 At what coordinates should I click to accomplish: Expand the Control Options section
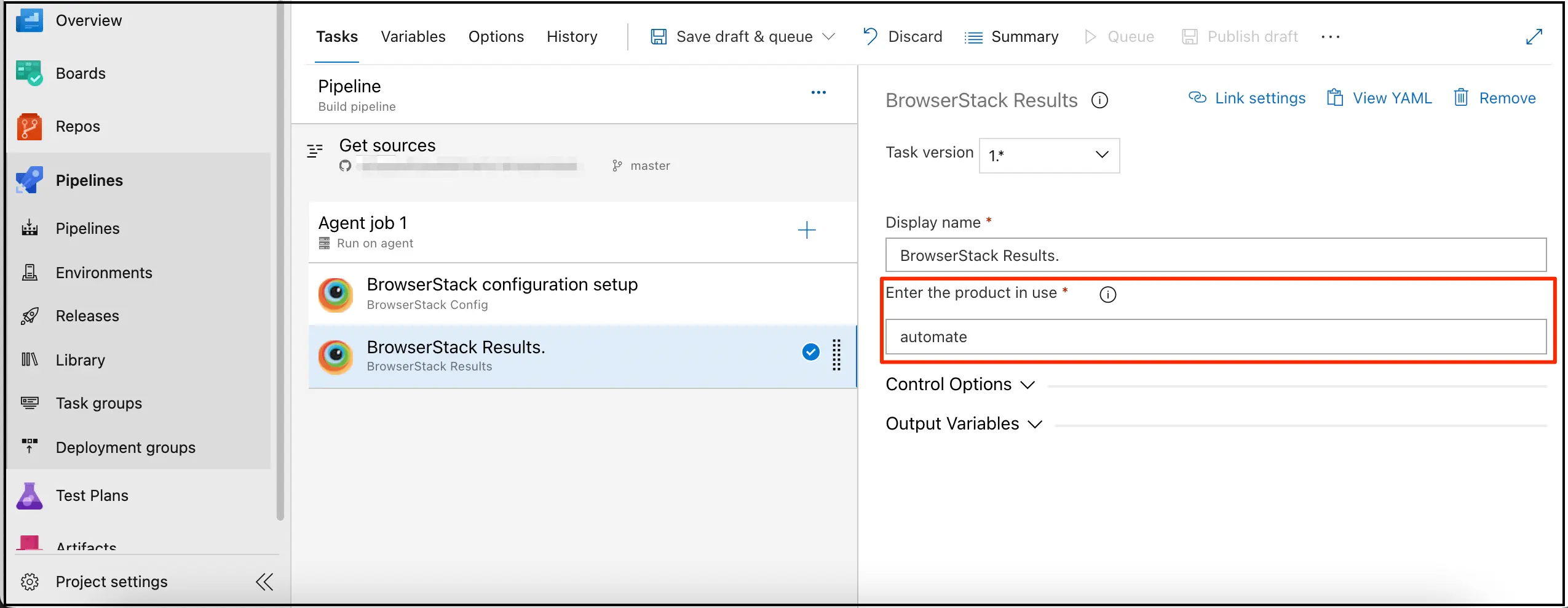coord(959,385)
